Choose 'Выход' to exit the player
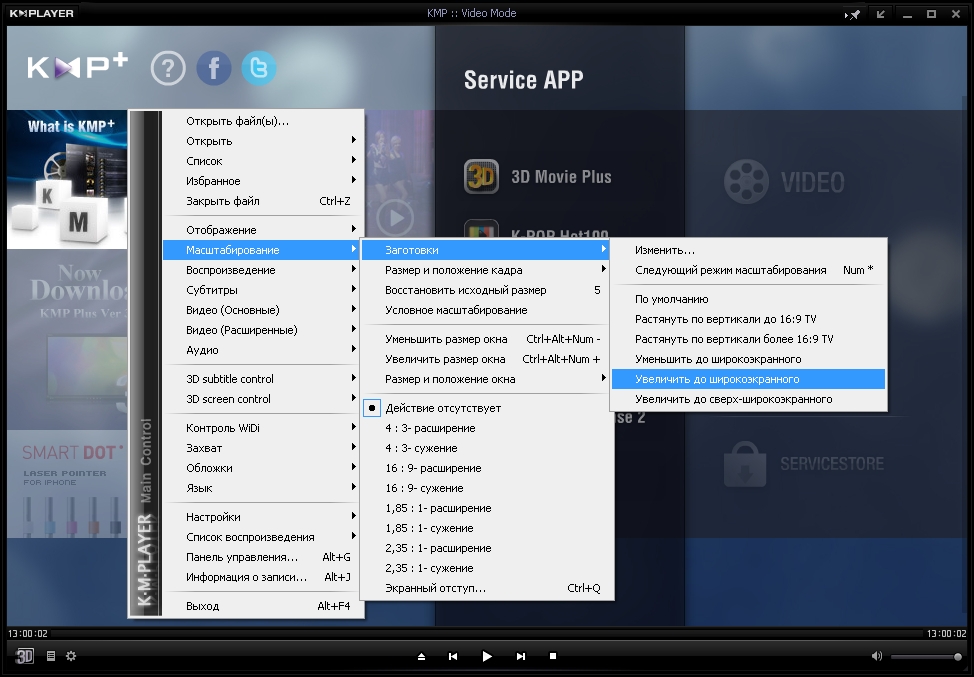974x677 pixels. click(262, 606)
